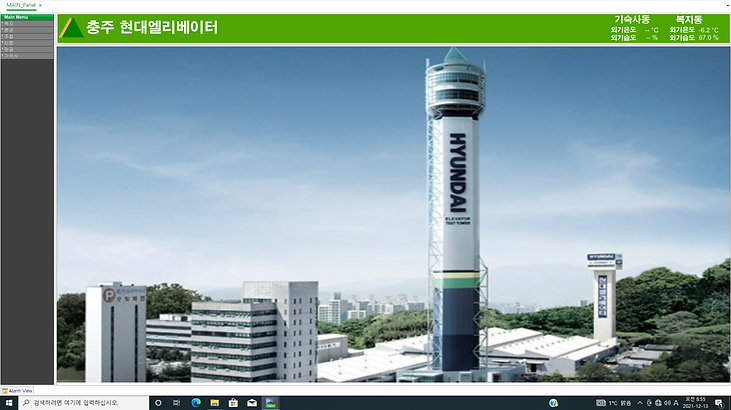Switch to the running panel app taskbar icon
The width and height of the screenshot is (731, 410).
[x=271, y=403]
